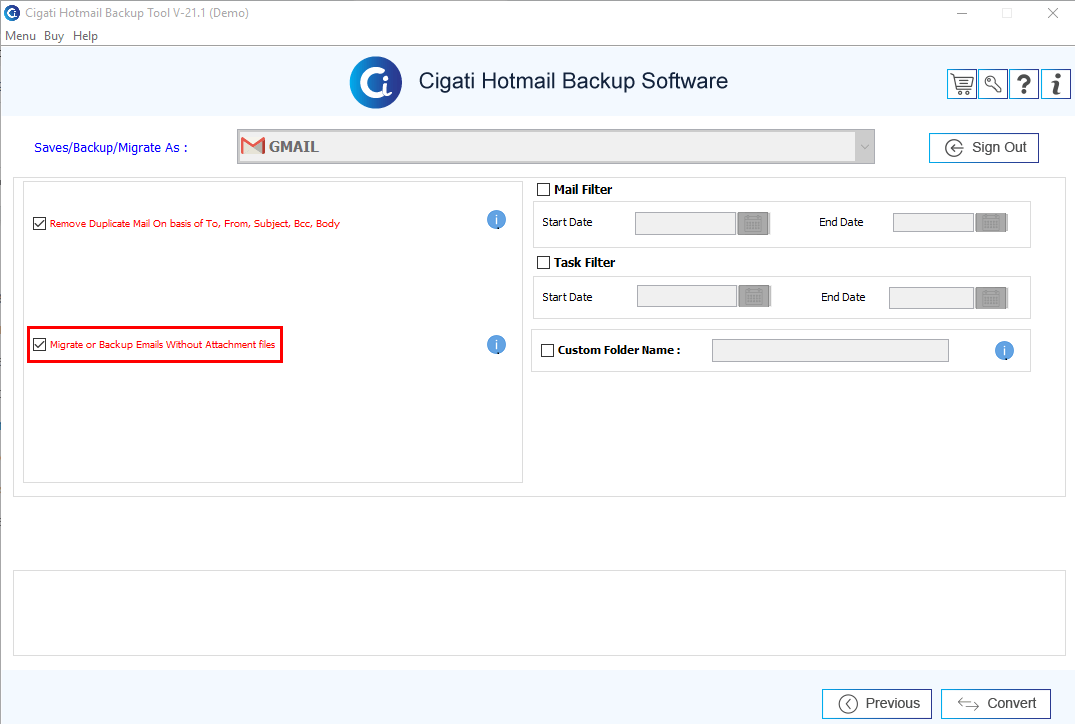Click Mail Filter Start Date field
Screen dimensions: 1075x724
point(686,224)
